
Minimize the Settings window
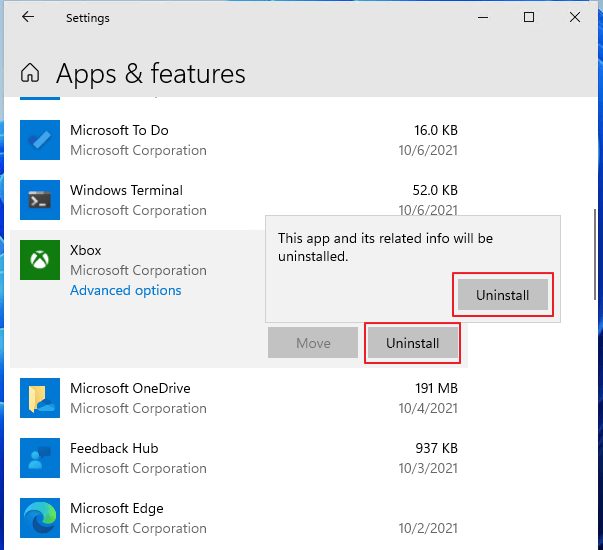click(483, 17)
